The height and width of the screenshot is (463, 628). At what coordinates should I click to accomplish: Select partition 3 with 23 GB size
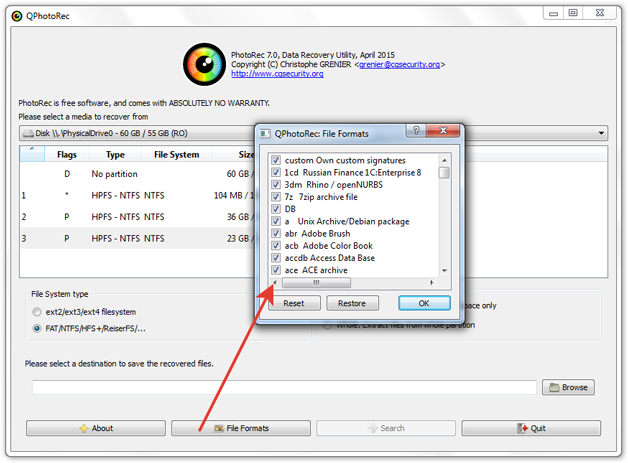click(x=138, y=238)
